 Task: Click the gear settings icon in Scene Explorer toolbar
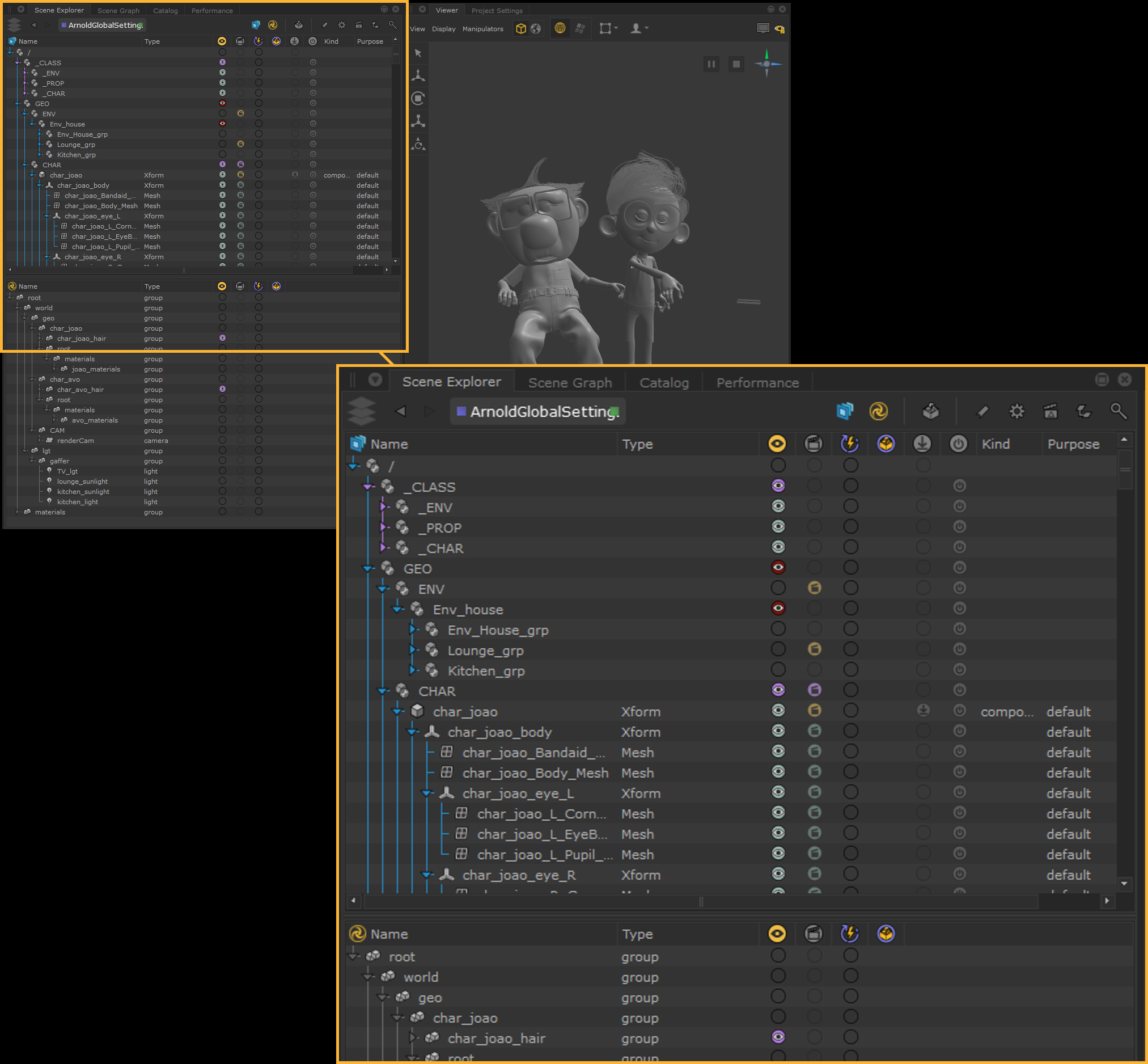(342, 25)
